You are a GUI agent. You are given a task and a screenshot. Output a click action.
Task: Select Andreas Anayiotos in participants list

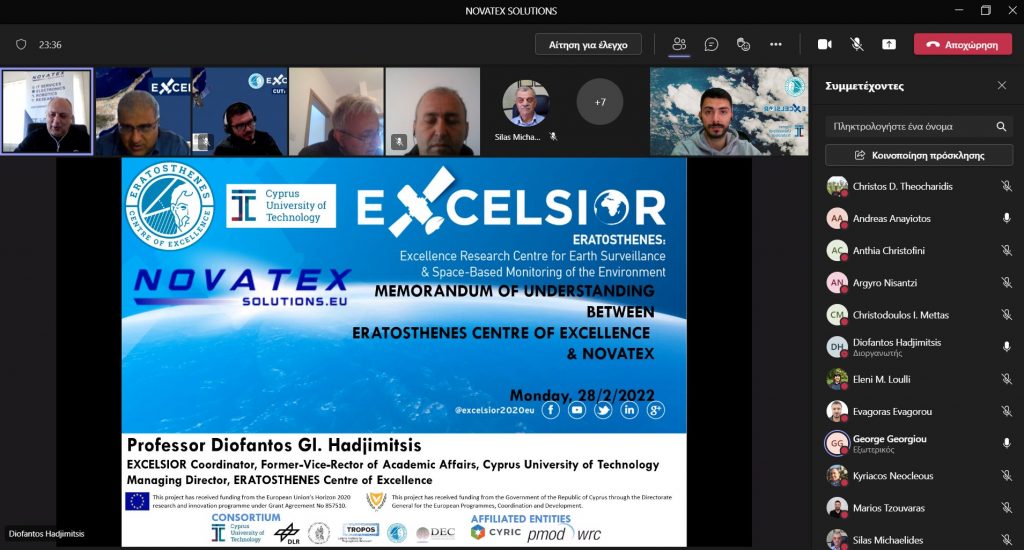[x=919, y=218]
